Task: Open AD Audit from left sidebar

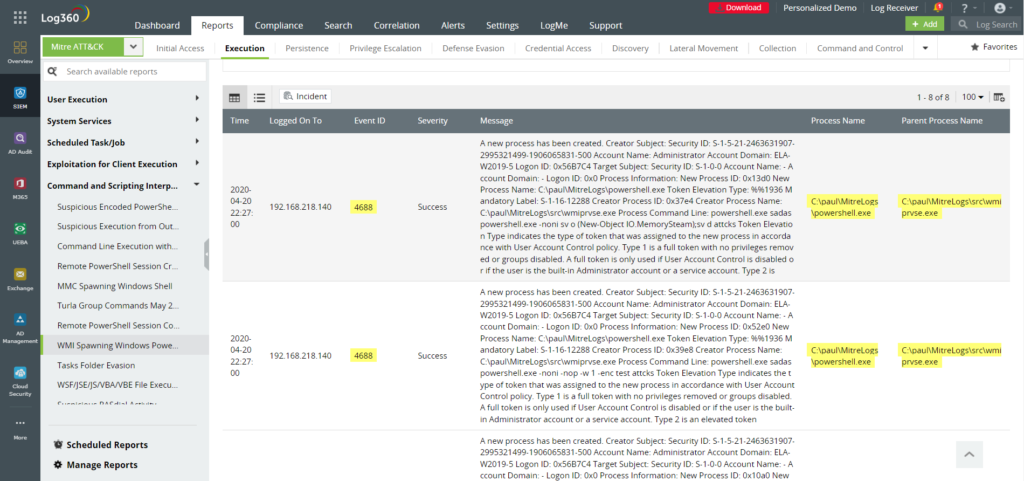Action: point(20,143)
